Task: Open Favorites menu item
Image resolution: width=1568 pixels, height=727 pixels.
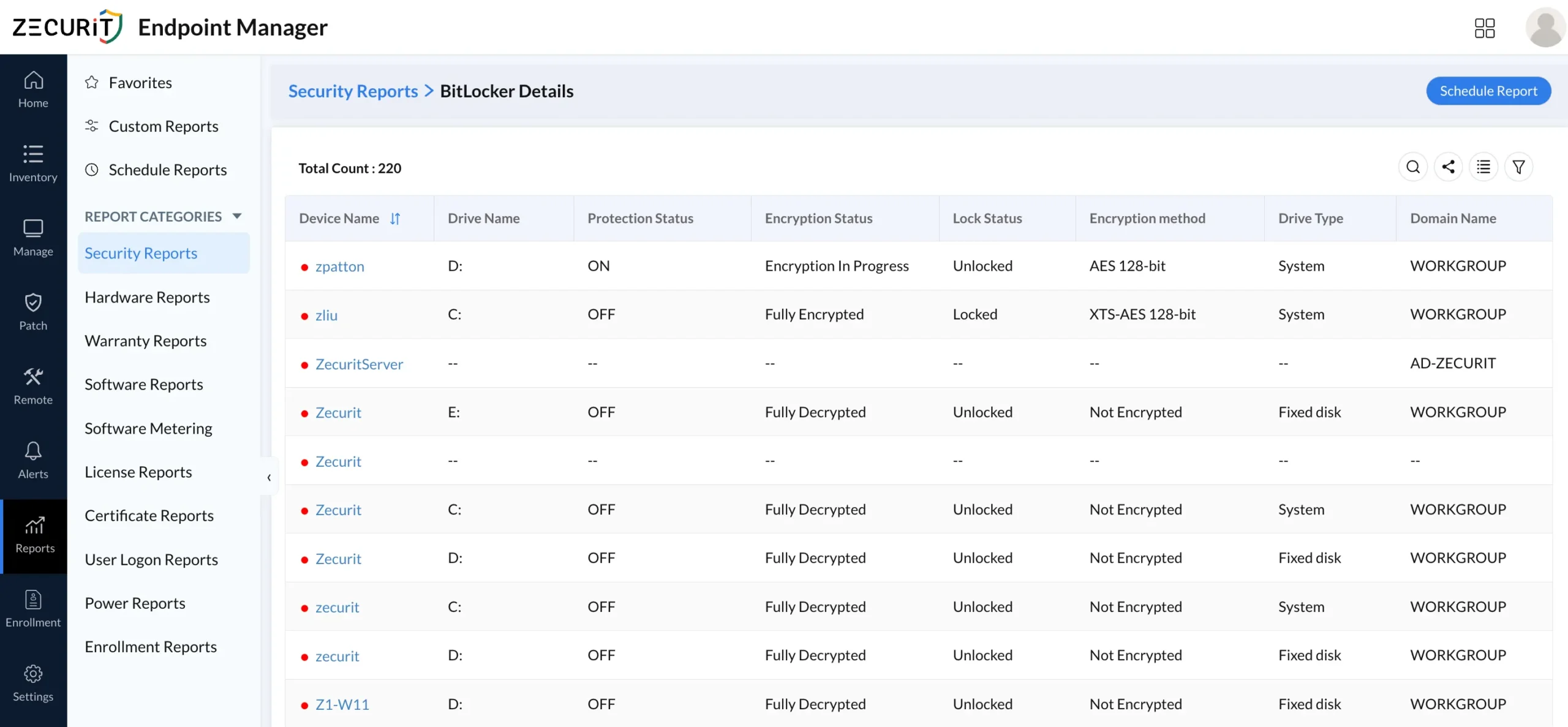Action: (x=140, y=82)
